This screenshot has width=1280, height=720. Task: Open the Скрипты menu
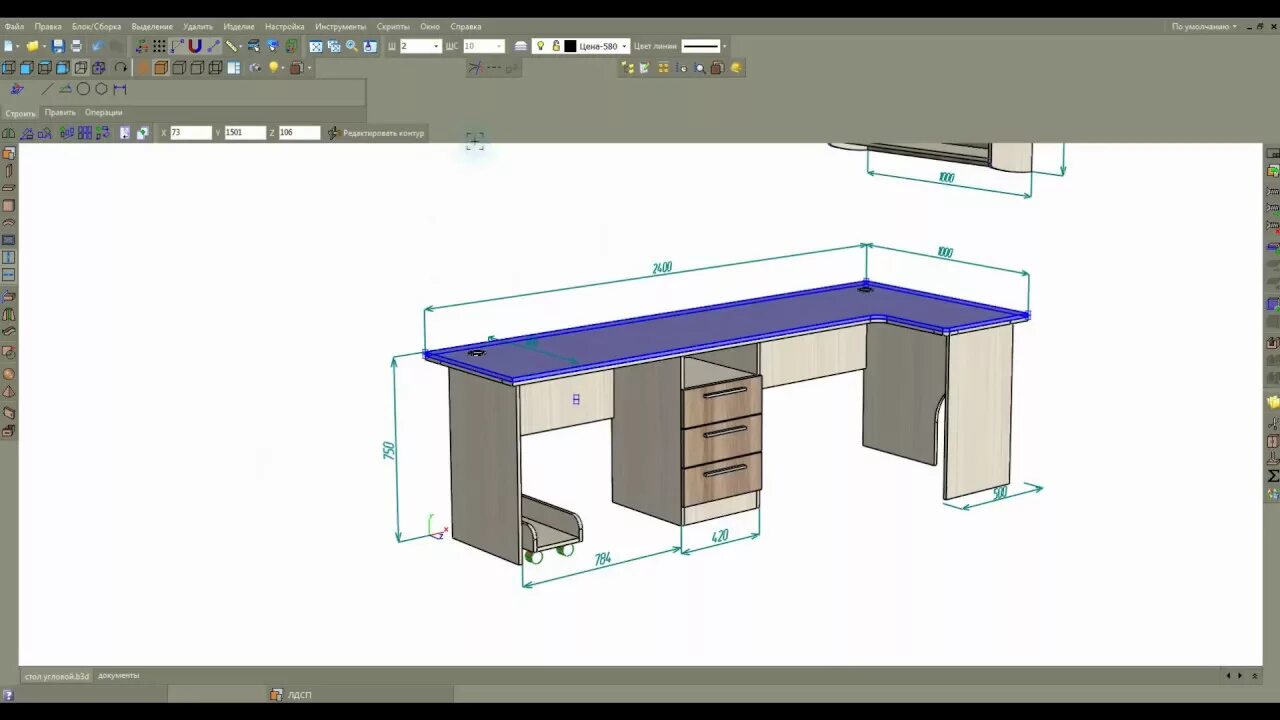(393, 27)
